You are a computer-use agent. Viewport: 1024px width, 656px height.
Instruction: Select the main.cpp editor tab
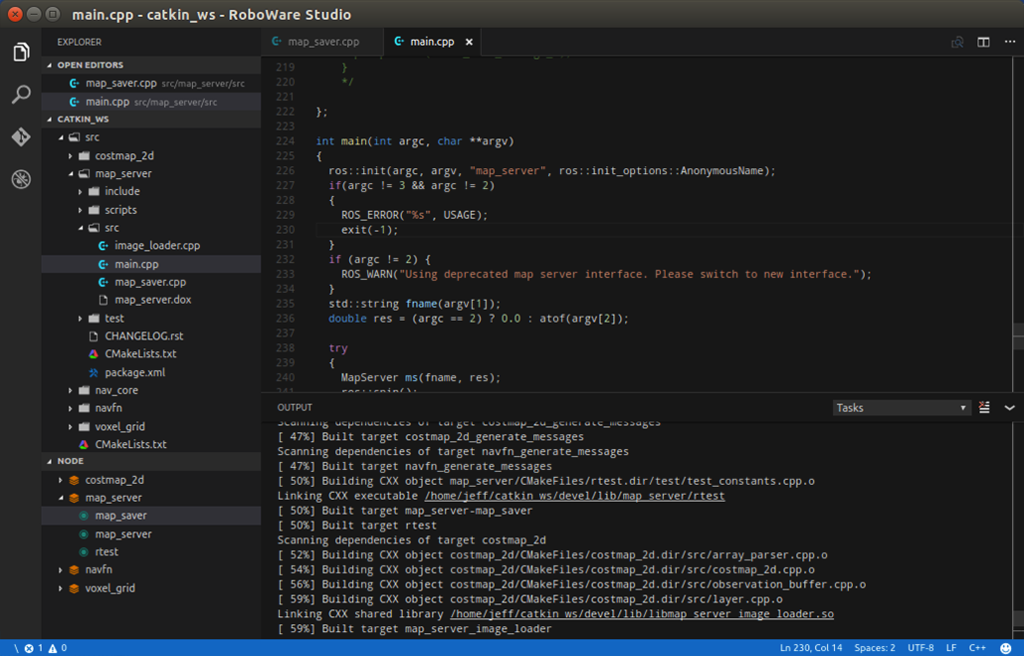coord(432,42)
